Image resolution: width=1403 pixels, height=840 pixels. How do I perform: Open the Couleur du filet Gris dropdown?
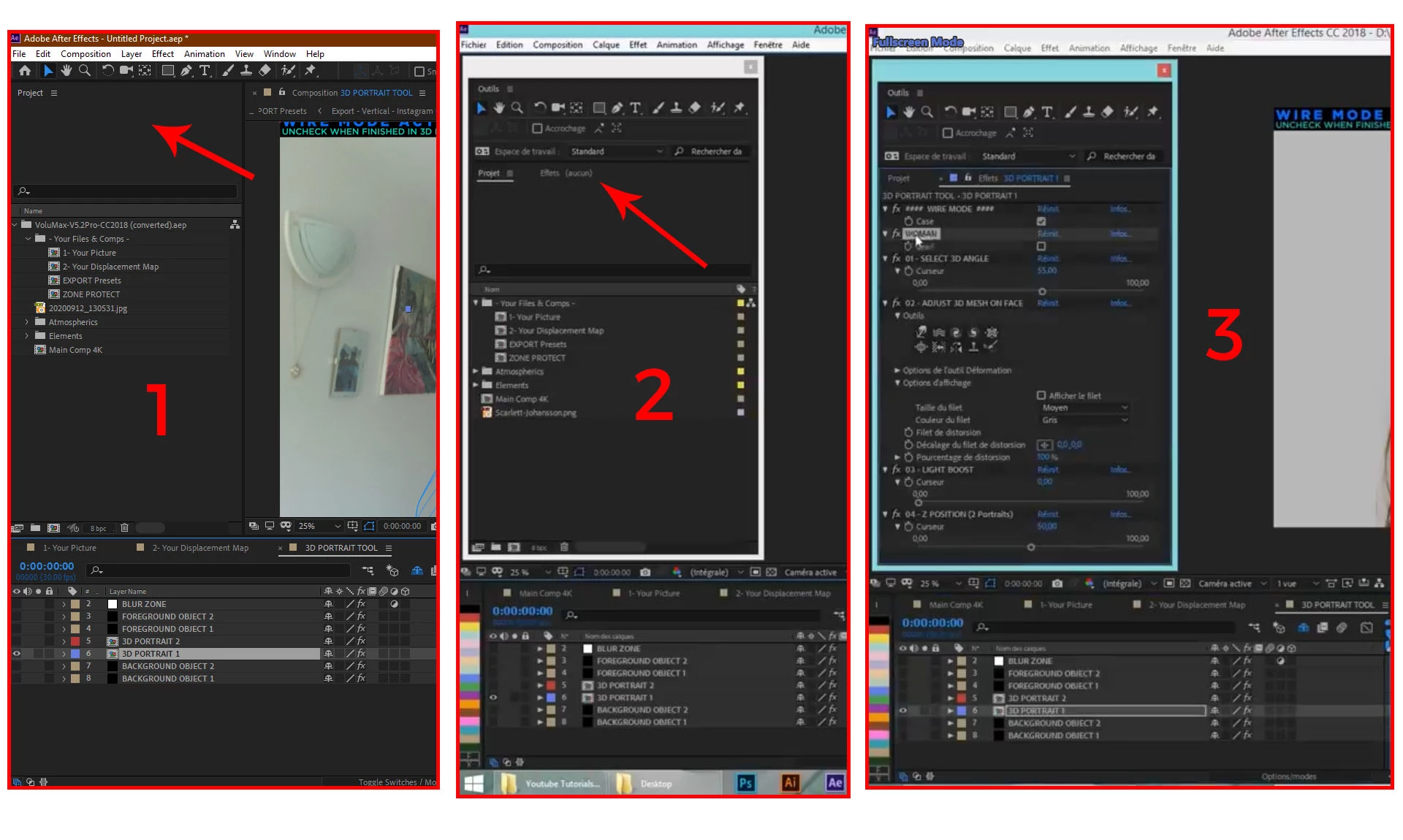click(x=1084, y=420)
